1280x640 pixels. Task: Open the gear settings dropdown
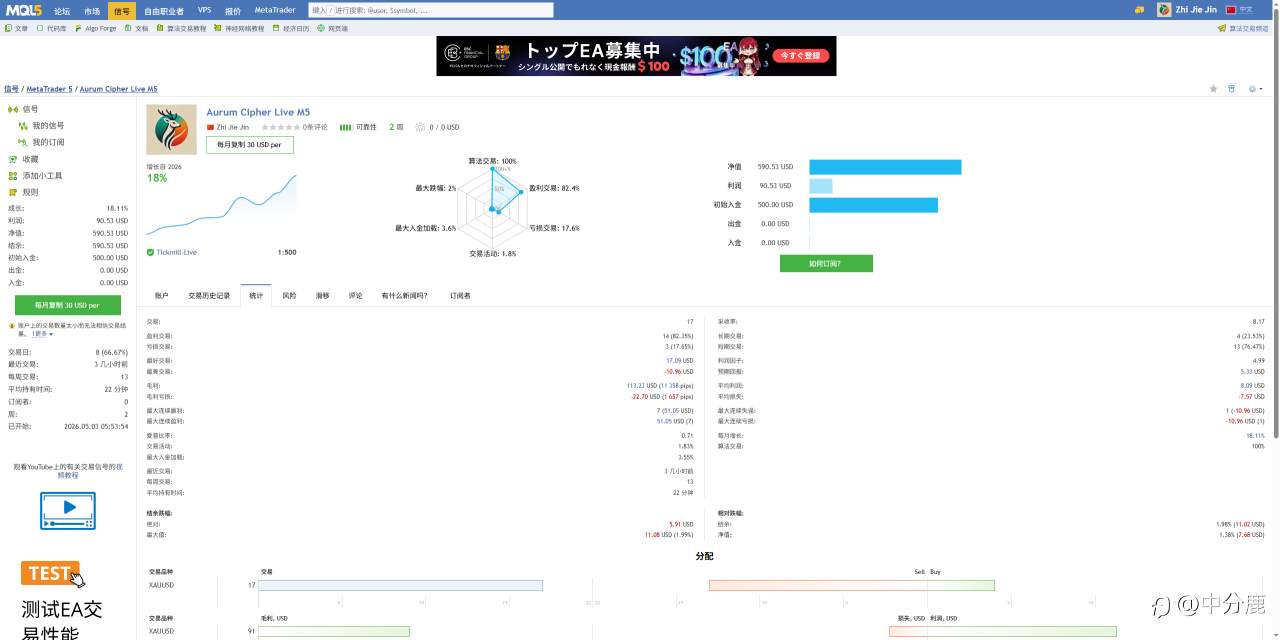tap(1255, 89)
